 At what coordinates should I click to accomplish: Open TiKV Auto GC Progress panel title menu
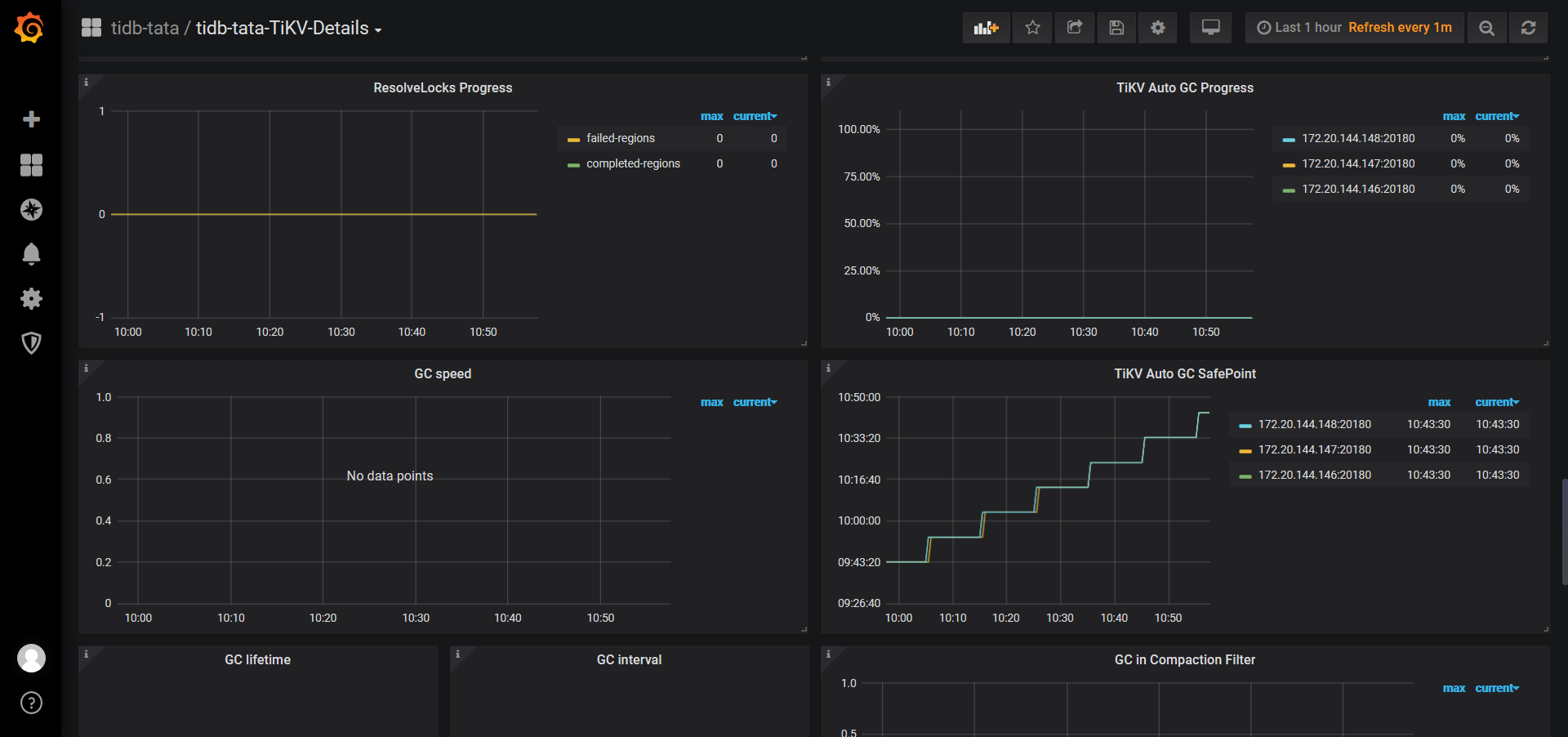pos(1184,88)
